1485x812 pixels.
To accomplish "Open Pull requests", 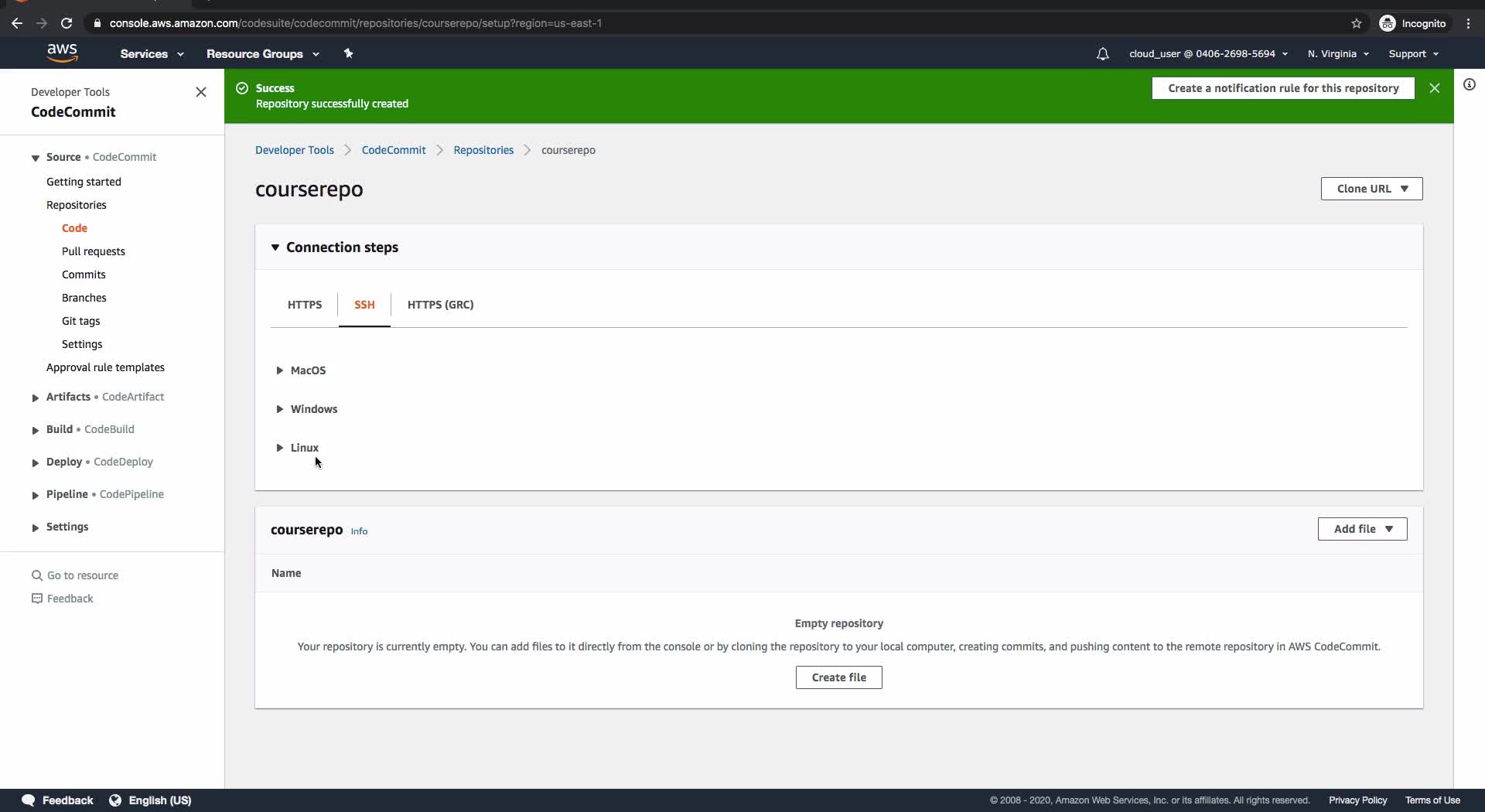I will pos(94,251).
